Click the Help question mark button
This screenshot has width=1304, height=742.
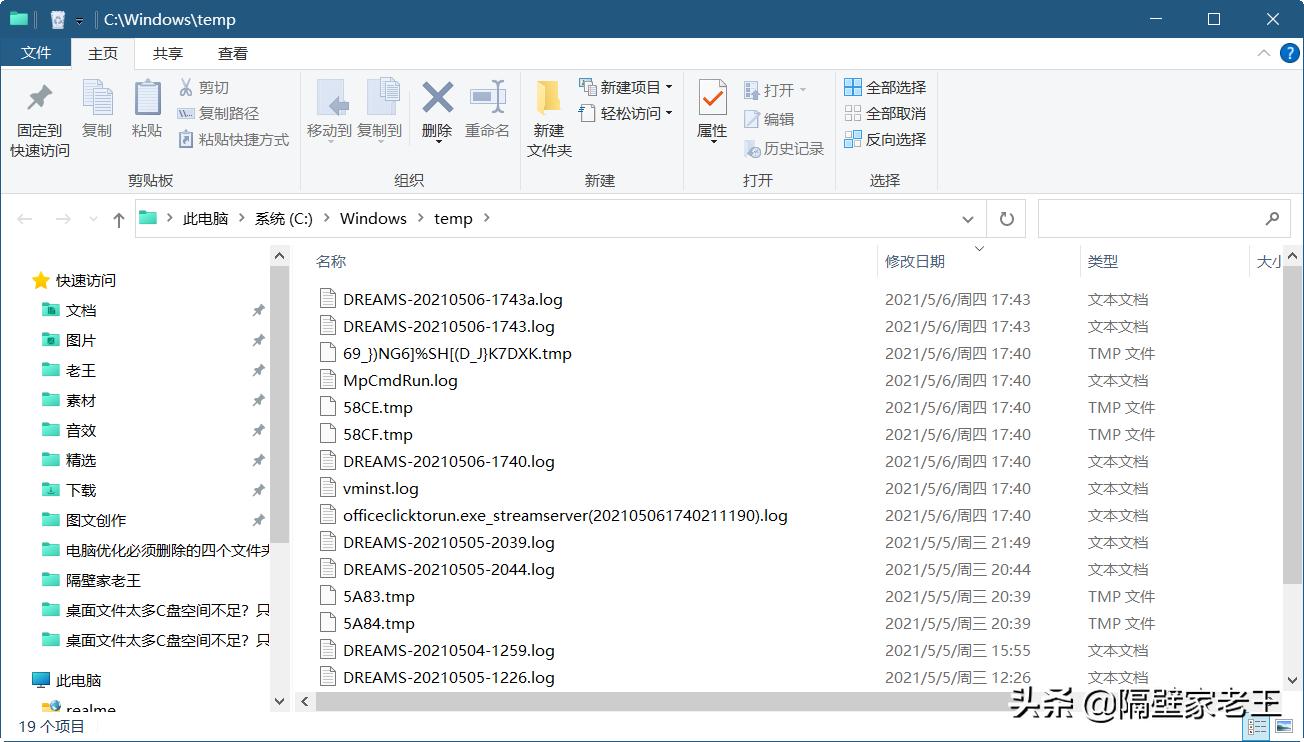click(x=1289, y=53)
